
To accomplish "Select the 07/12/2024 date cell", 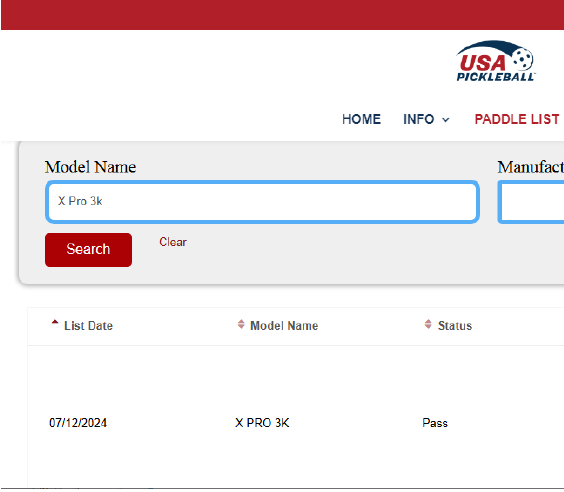I will point(78,423).
